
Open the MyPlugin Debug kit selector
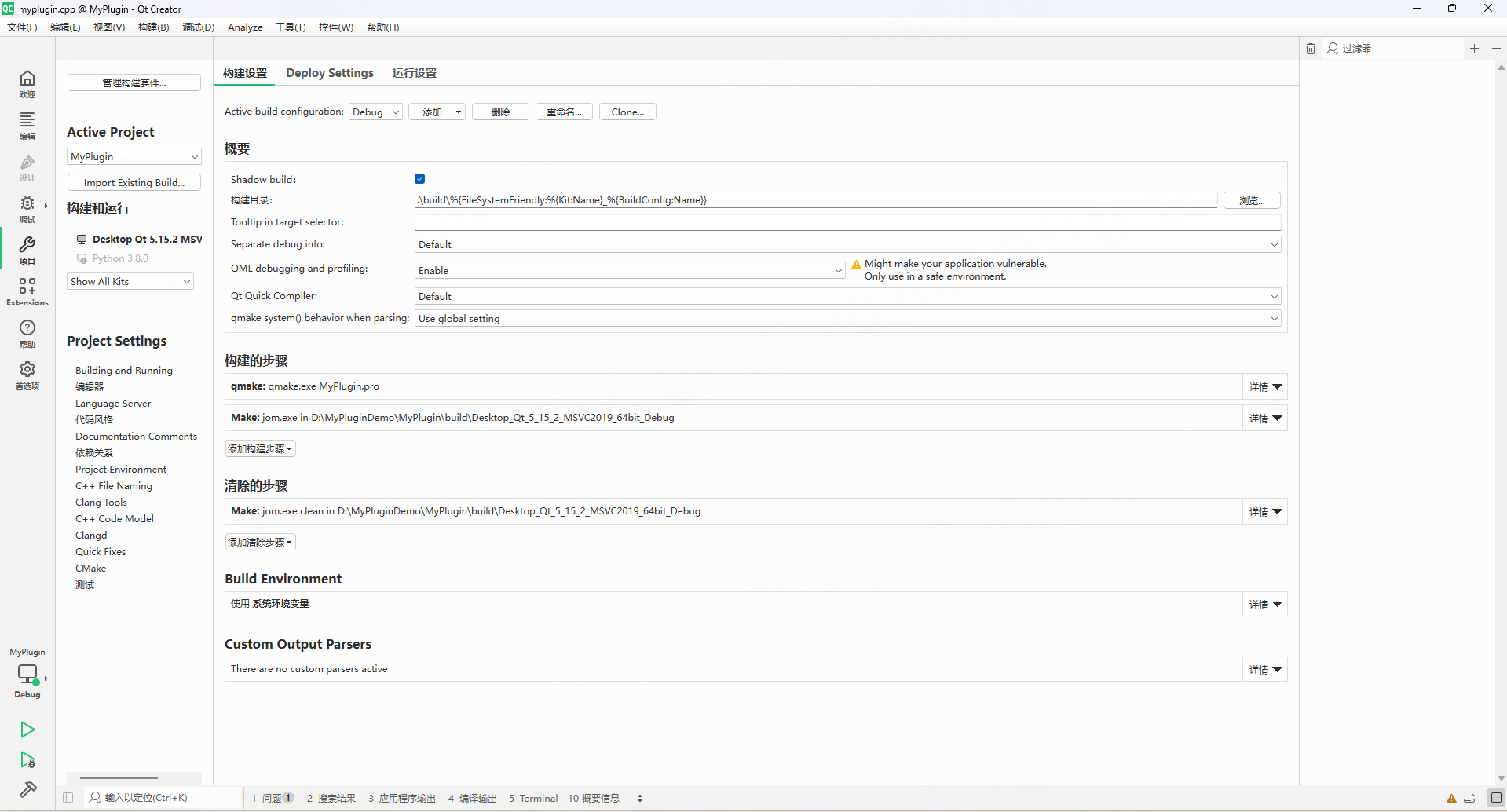27,675
